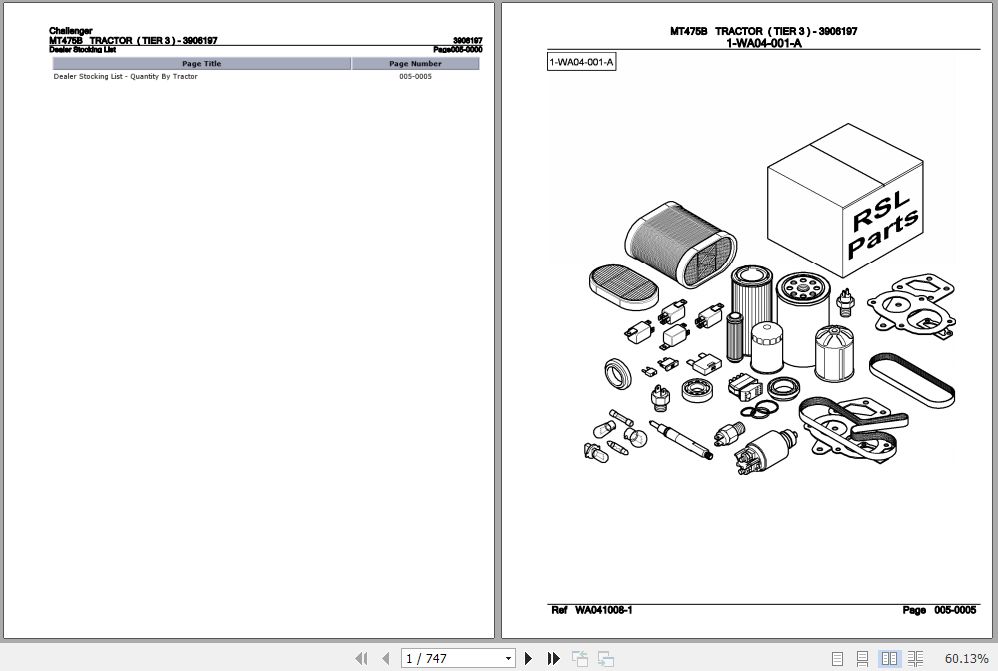998x671 pixels.
Task: Click the previous view history icon
Action: pos(579,658)
